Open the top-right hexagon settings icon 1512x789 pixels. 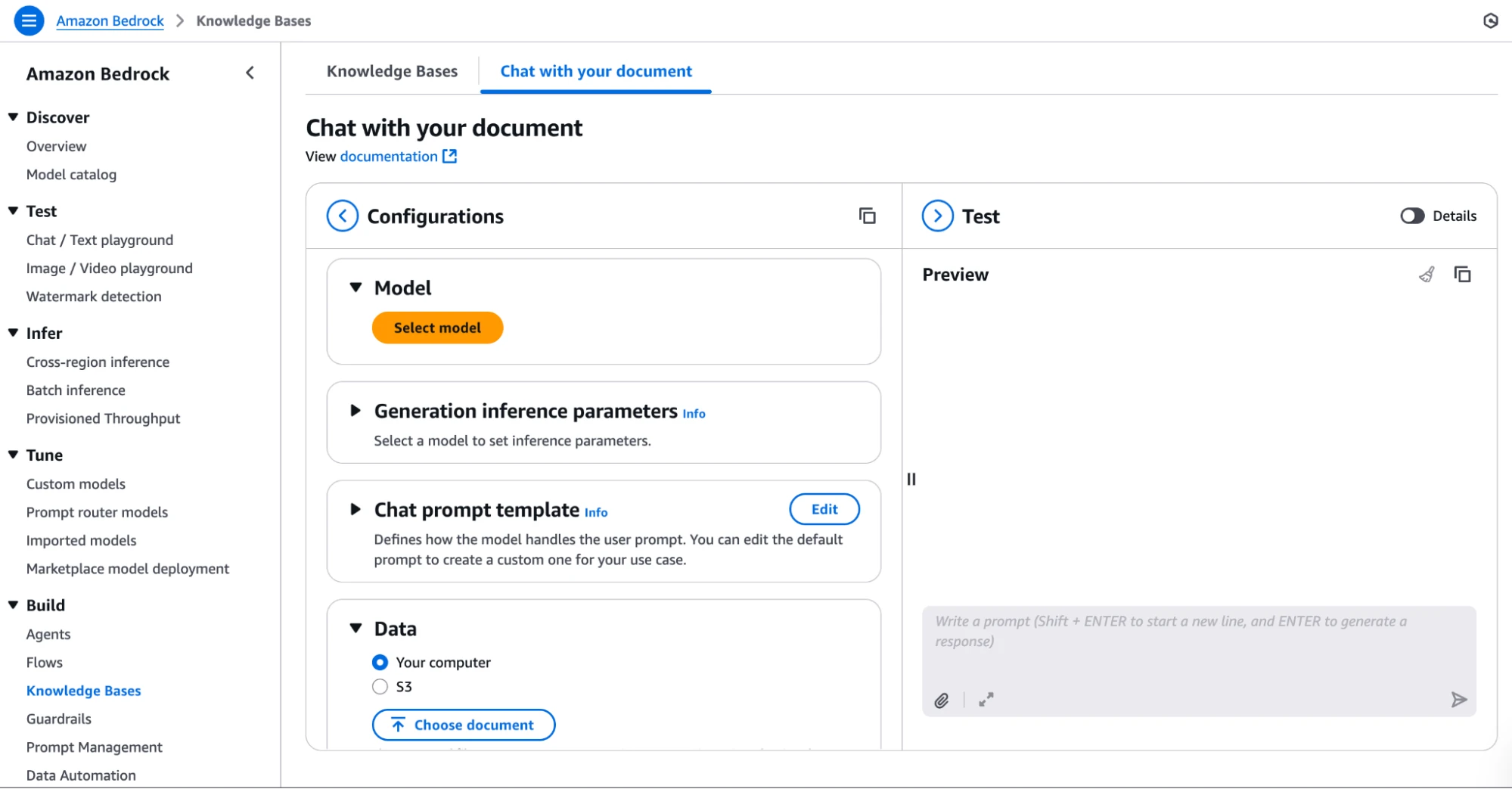[x=1490, y=20]
